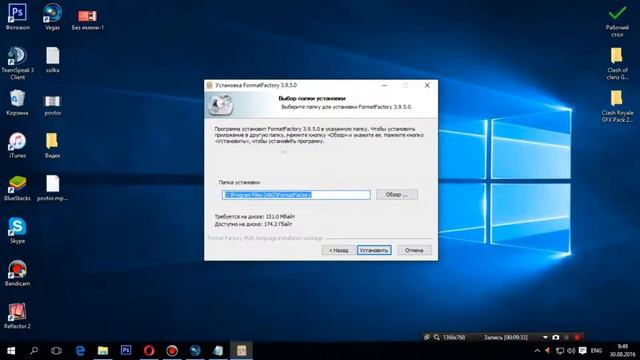640x360 pixels.
Task: Minimize the FormatFactory installer window
Action: (x=384, y=85)
